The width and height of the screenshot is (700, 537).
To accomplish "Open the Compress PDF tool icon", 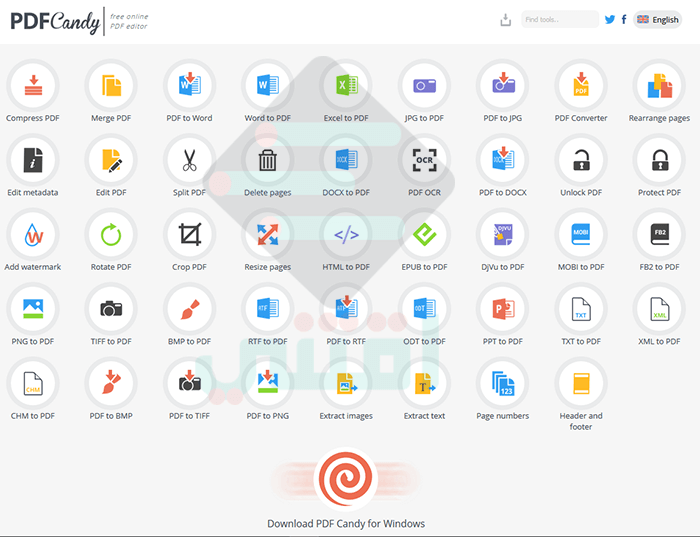I will tap(33, 85).
